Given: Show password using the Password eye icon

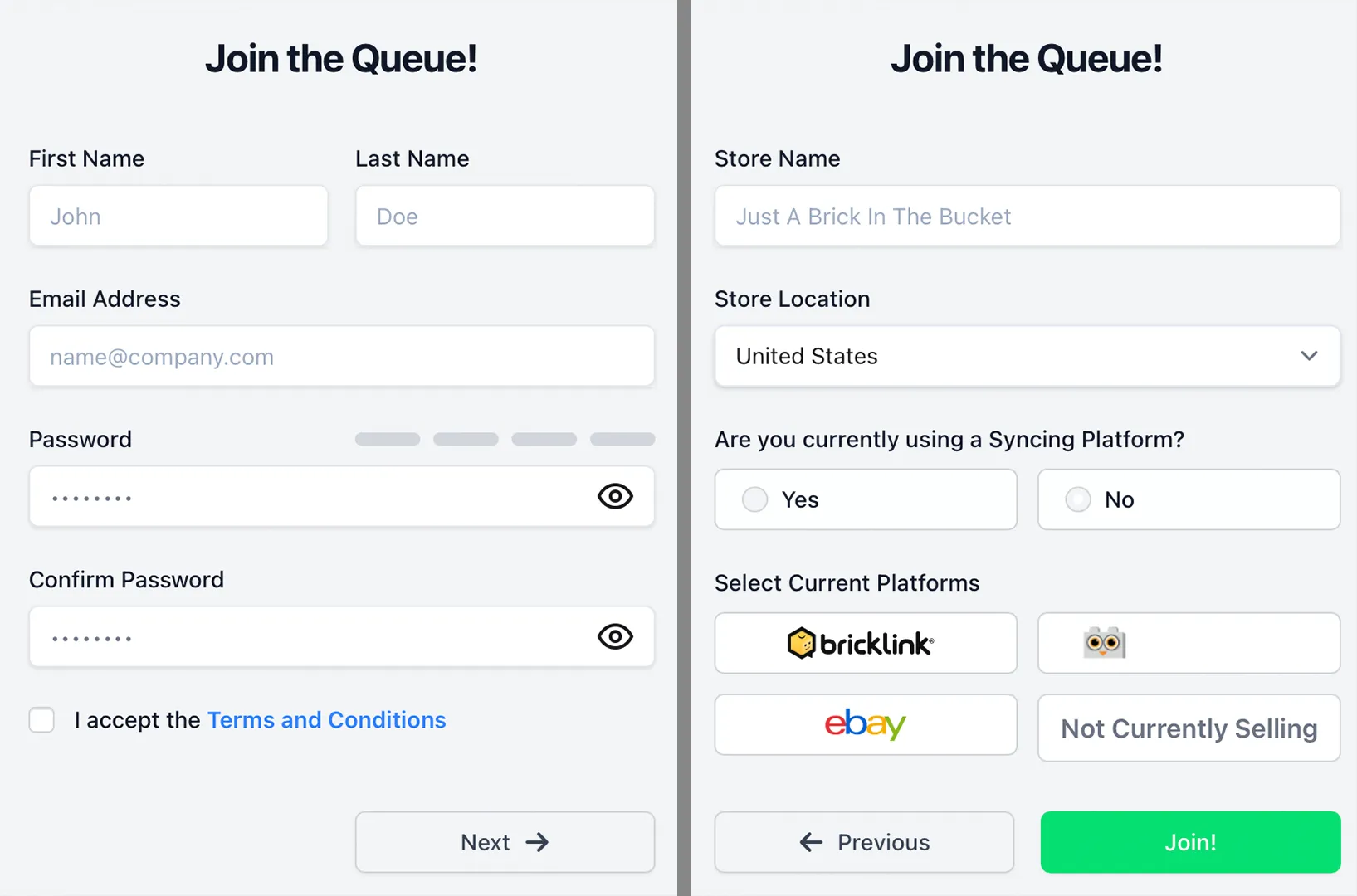Looking at the screenshot, I should click(615, 496).
